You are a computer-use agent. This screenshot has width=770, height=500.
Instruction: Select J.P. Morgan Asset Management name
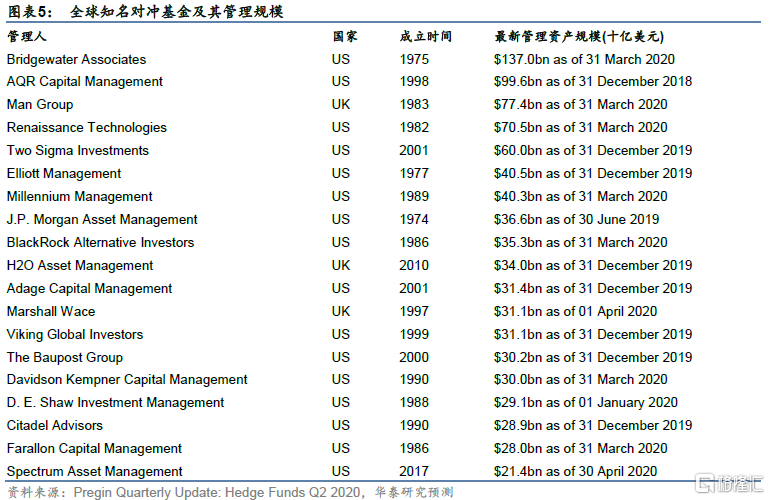102,220
